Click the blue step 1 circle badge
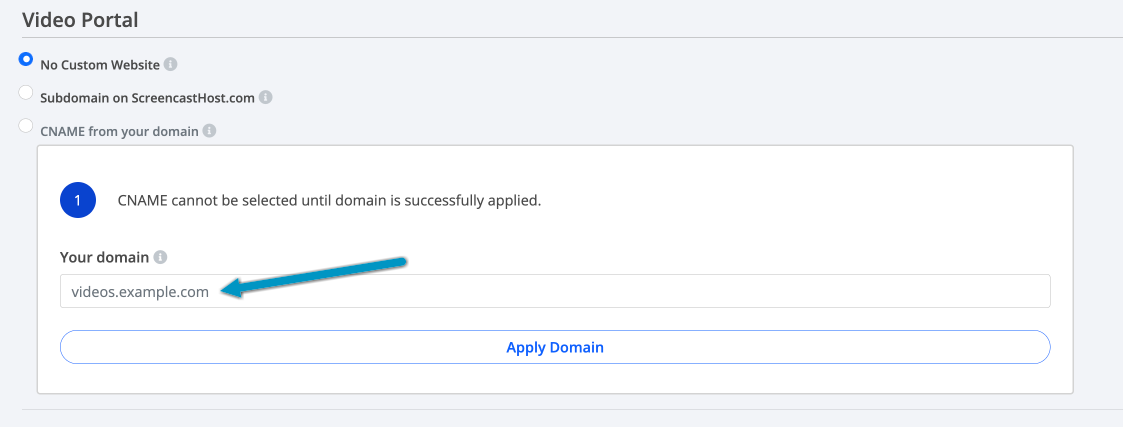The height and width of the screenshot is (427, 1123). 78,201
